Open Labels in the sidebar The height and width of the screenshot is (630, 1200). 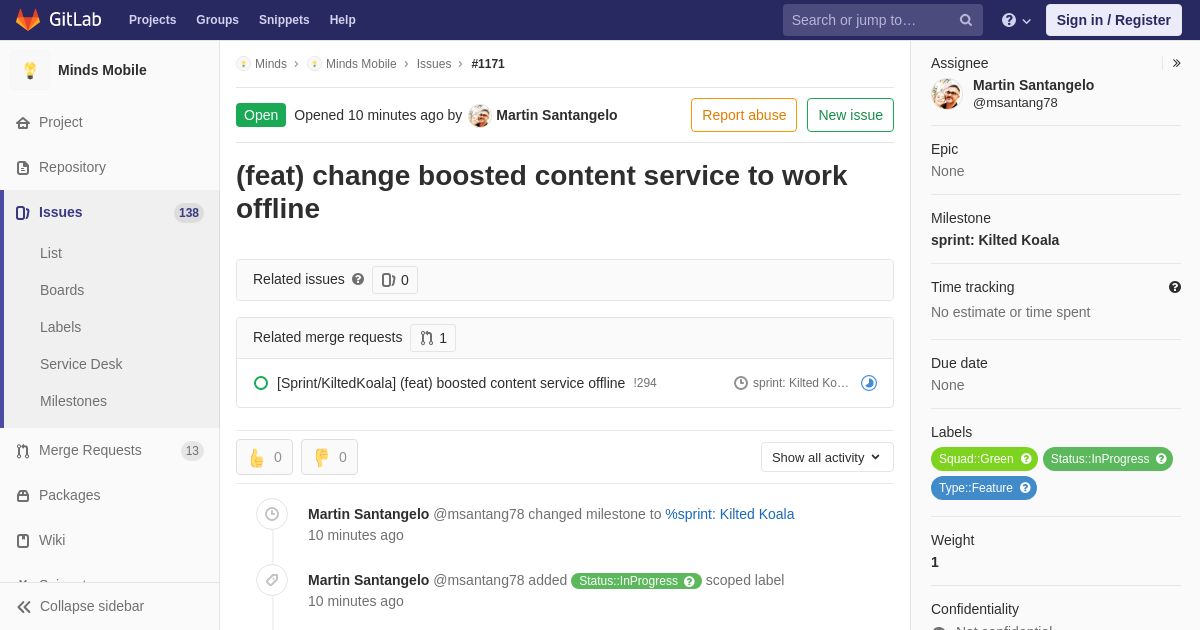[60, 327]
